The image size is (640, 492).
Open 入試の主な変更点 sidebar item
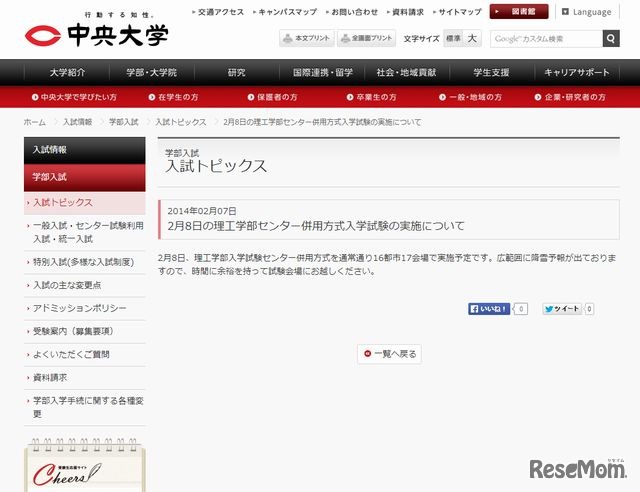(x=84, y=285)
